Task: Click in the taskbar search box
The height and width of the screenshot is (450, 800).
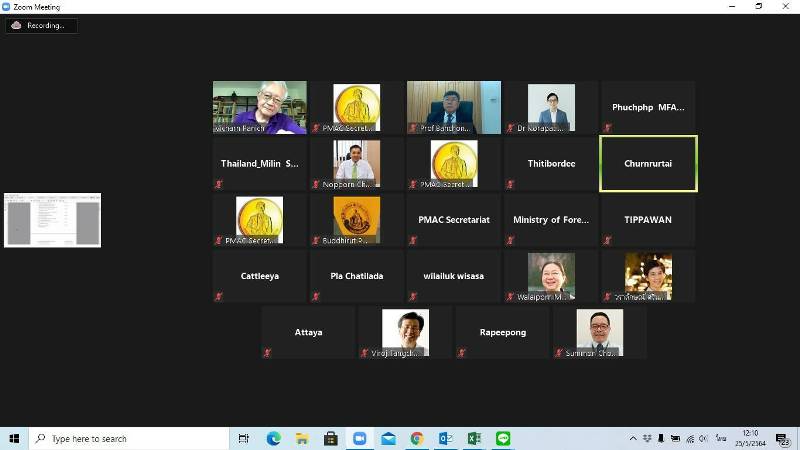Action: [x=130, y=438]
